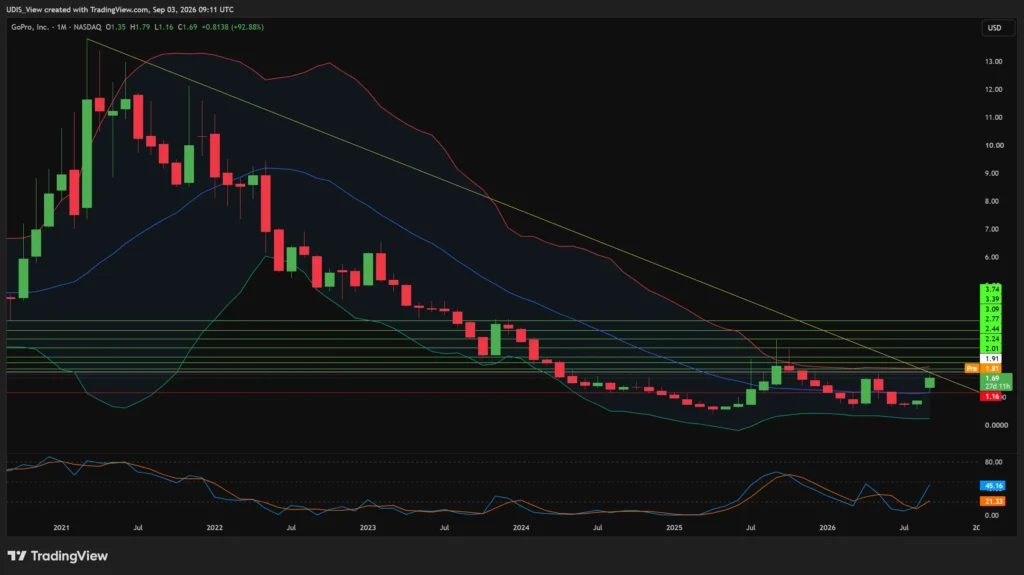Screen dimensions: 1024x575
Task: Click the green 3.74 price level label
Action: (992, 289)
